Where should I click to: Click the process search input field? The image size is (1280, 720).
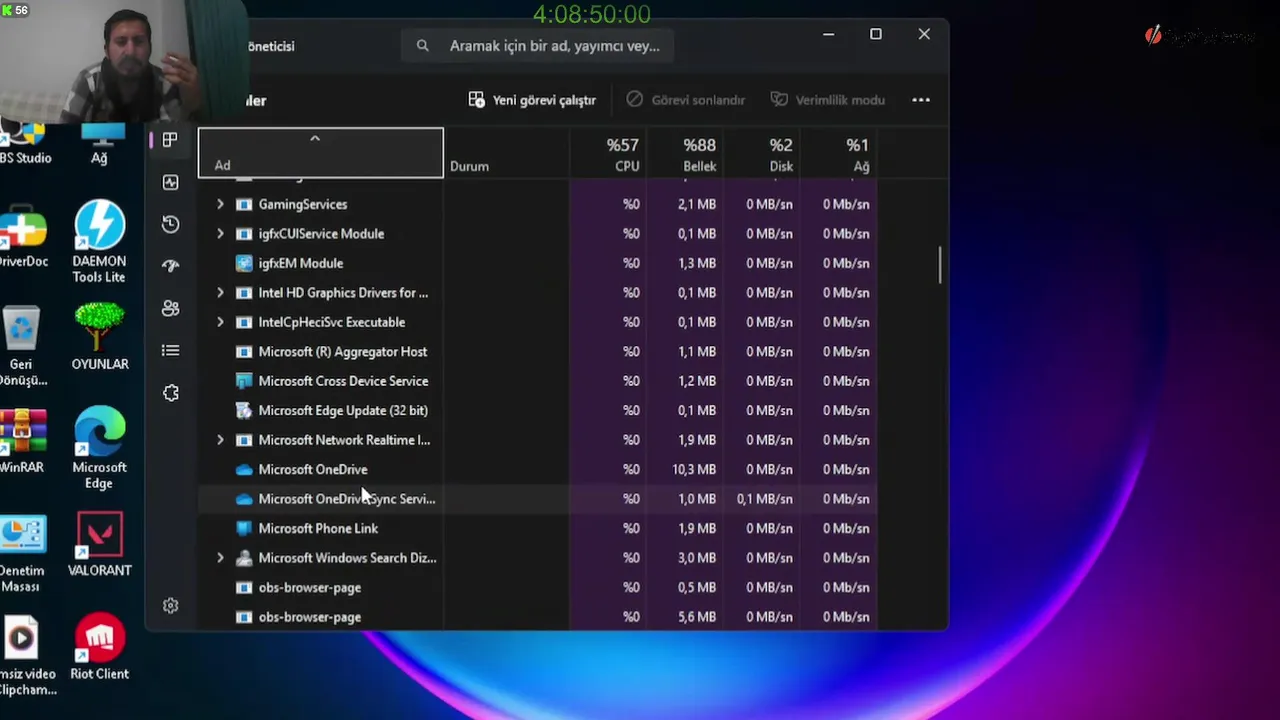click(x=538, y=46)
